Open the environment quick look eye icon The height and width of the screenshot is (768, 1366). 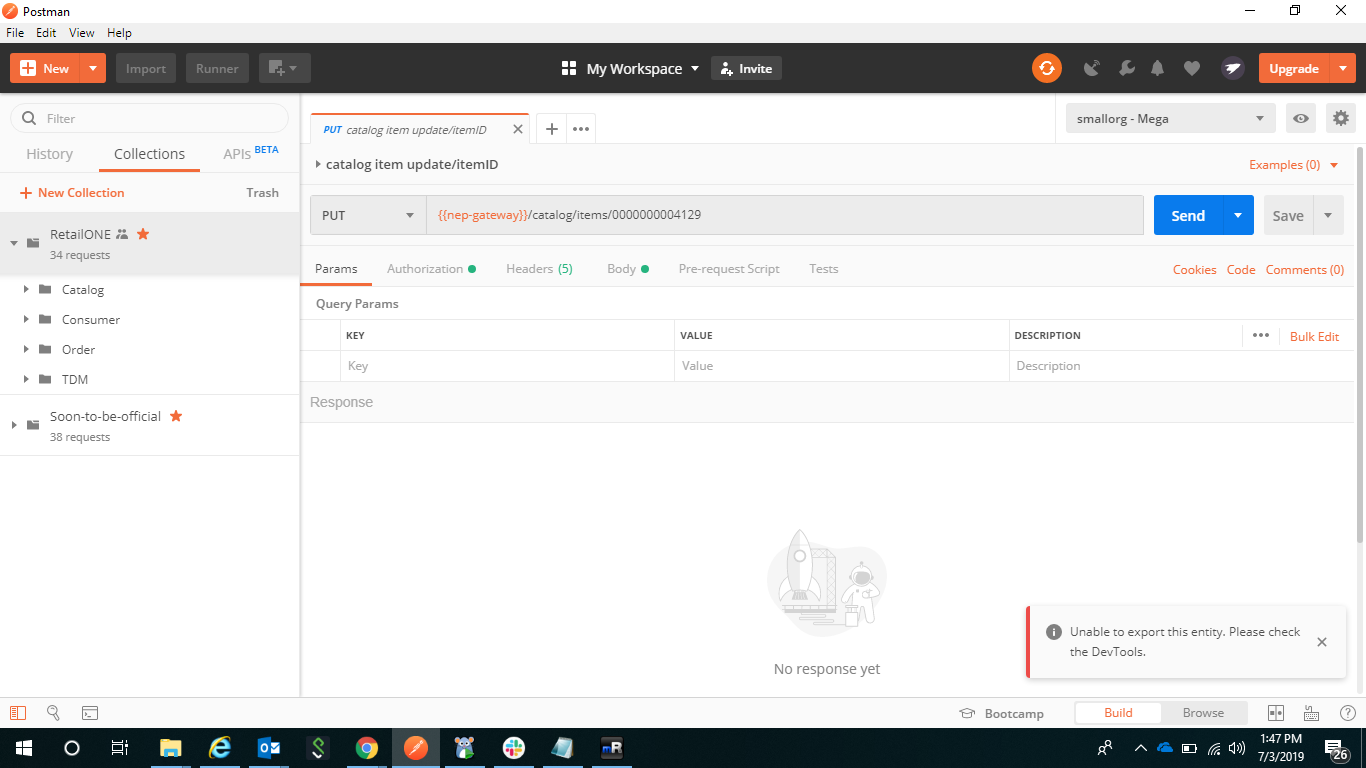(1299, 118)
